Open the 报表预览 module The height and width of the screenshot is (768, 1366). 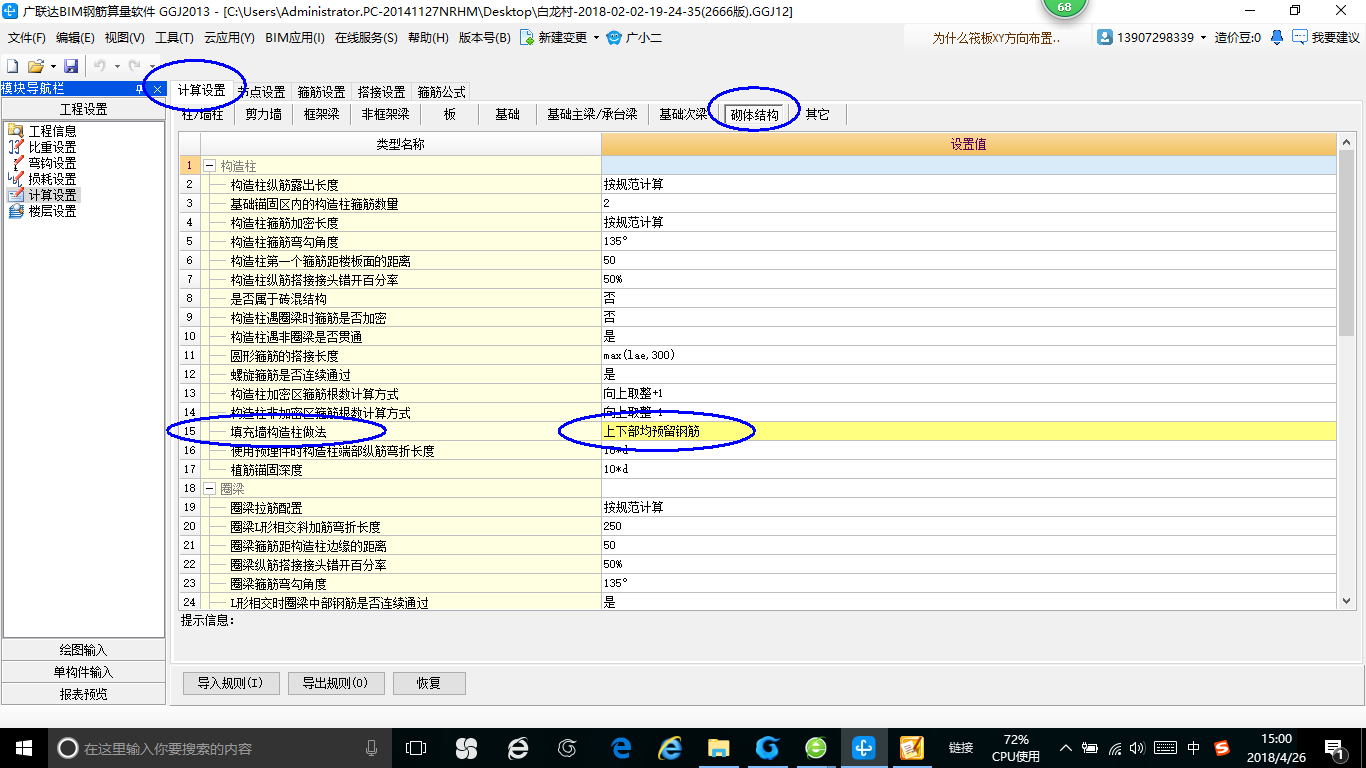[x=83, y=694]
